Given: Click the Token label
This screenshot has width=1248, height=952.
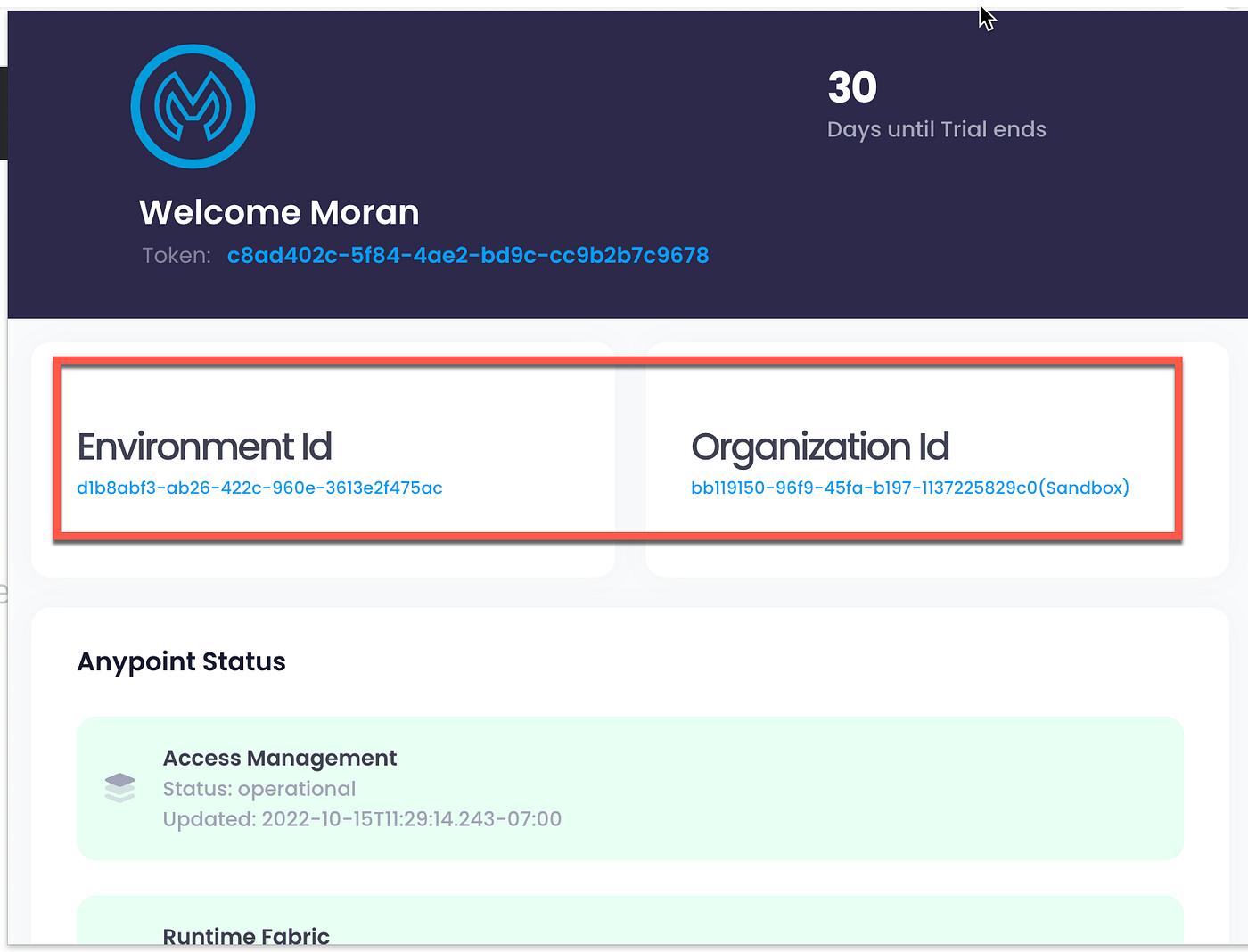Looking at the screenshot, I should pos(177,256).
